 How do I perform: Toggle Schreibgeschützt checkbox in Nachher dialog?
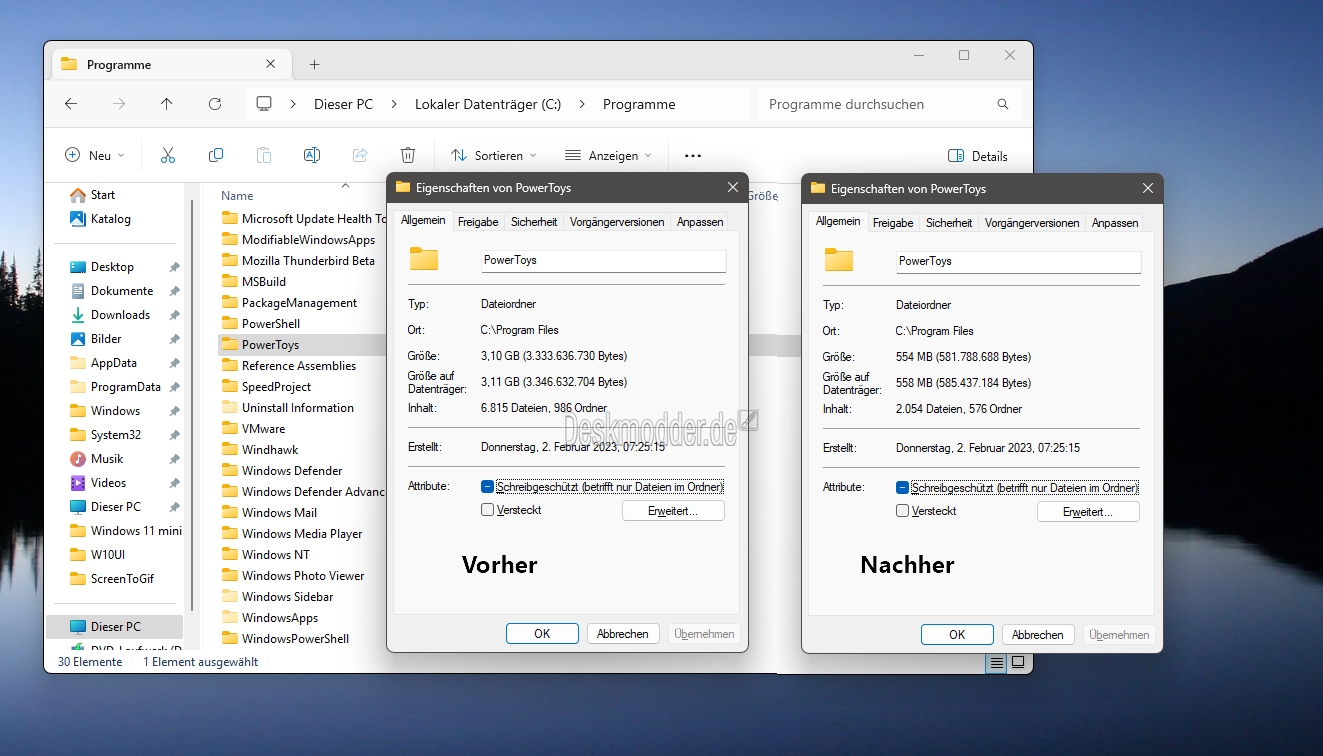click(x=902, y=488)
